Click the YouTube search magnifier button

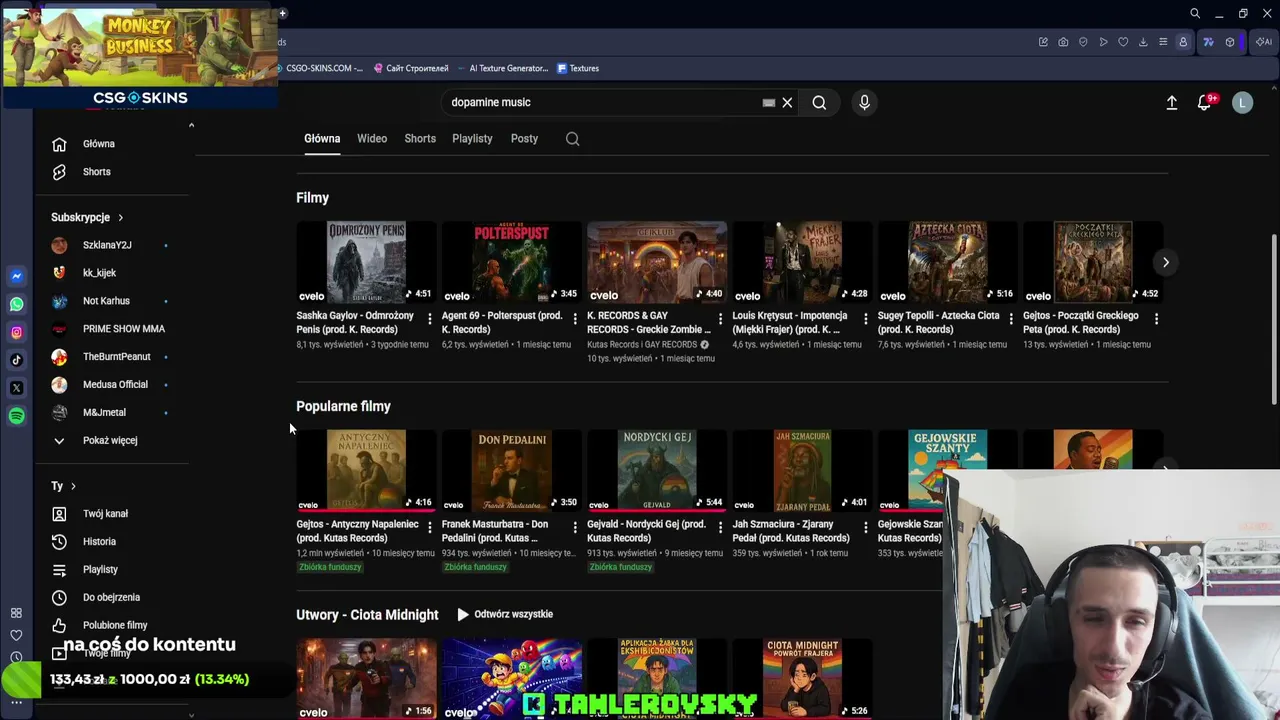(819, 102)
